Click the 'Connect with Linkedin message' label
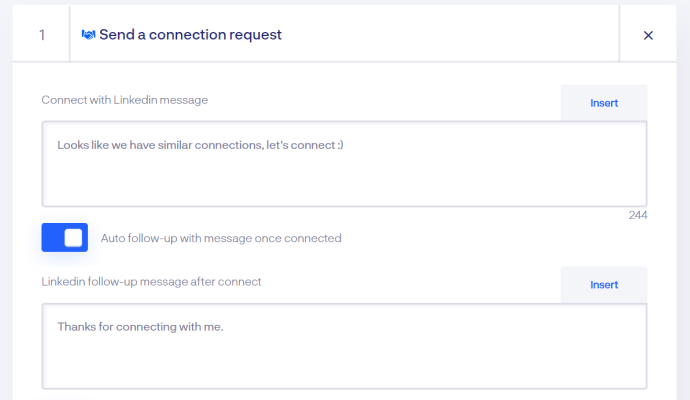690x400 pixels. pos(125,100)
